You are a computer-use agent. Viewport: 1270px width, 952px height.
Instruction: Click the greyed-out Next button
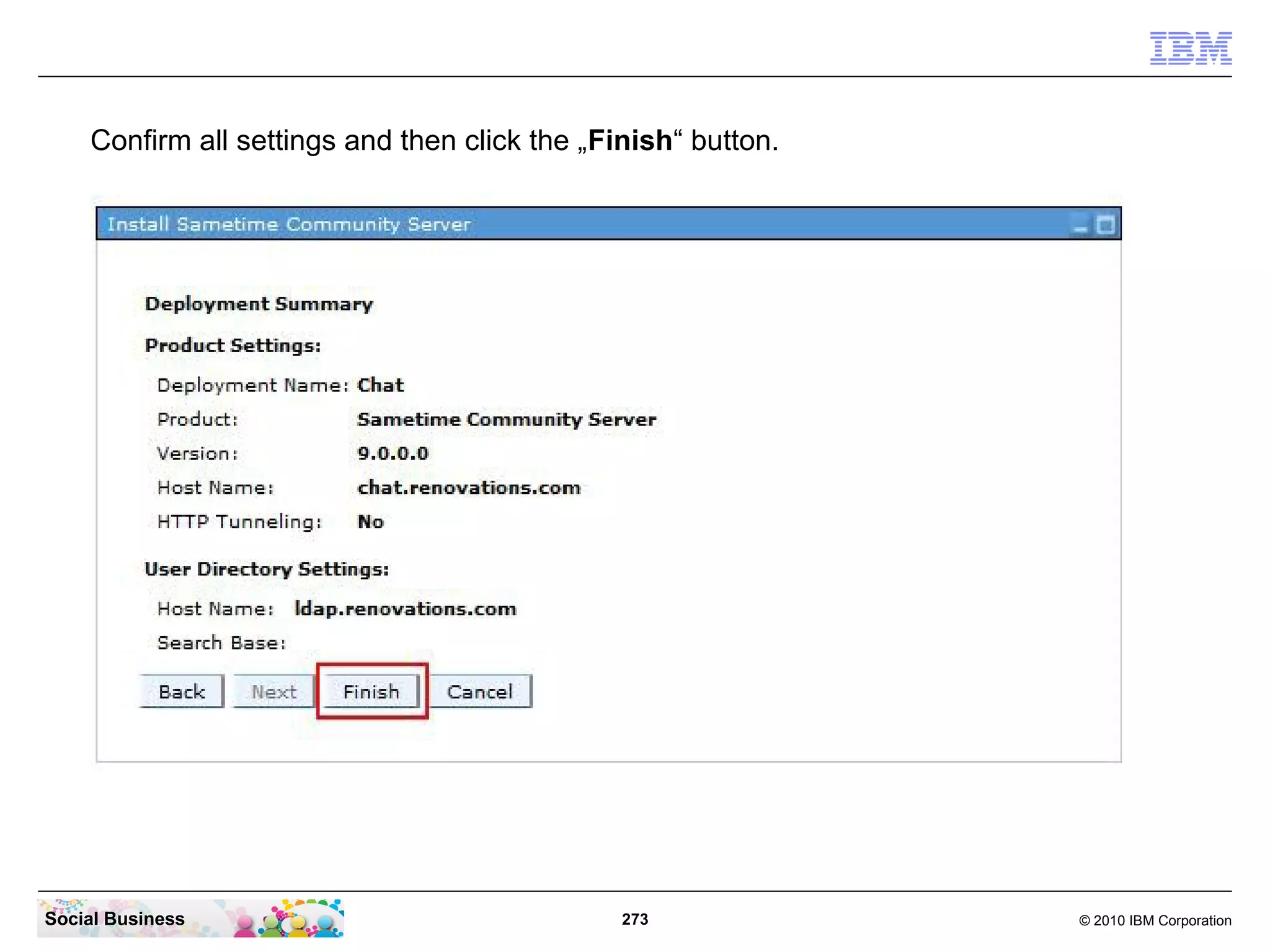point(274,691)
